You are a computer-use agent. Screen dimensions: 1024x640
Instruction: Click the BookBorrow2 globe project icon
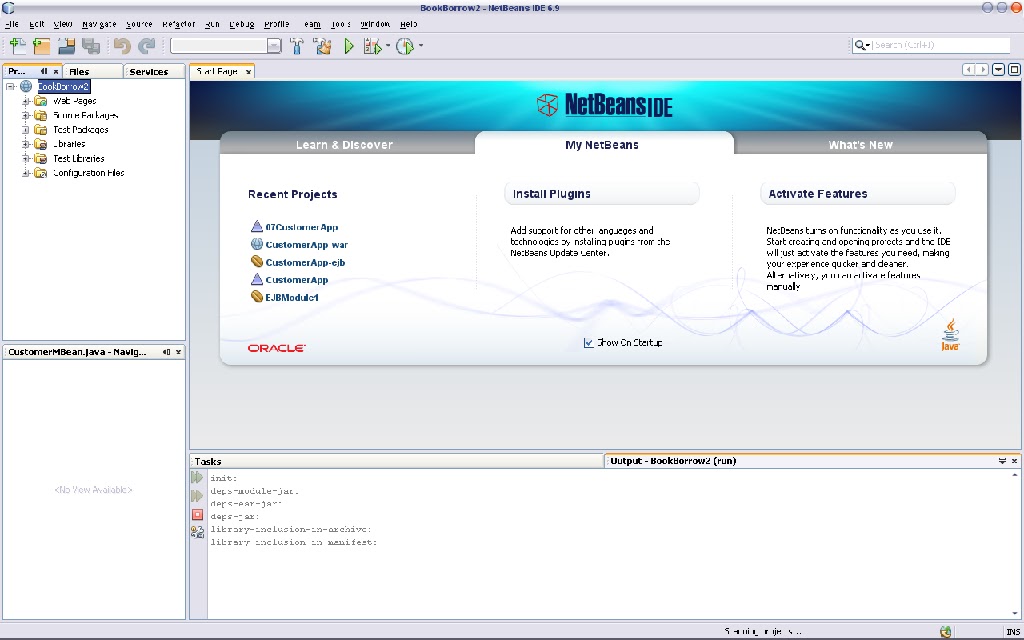tap(26, 86)
